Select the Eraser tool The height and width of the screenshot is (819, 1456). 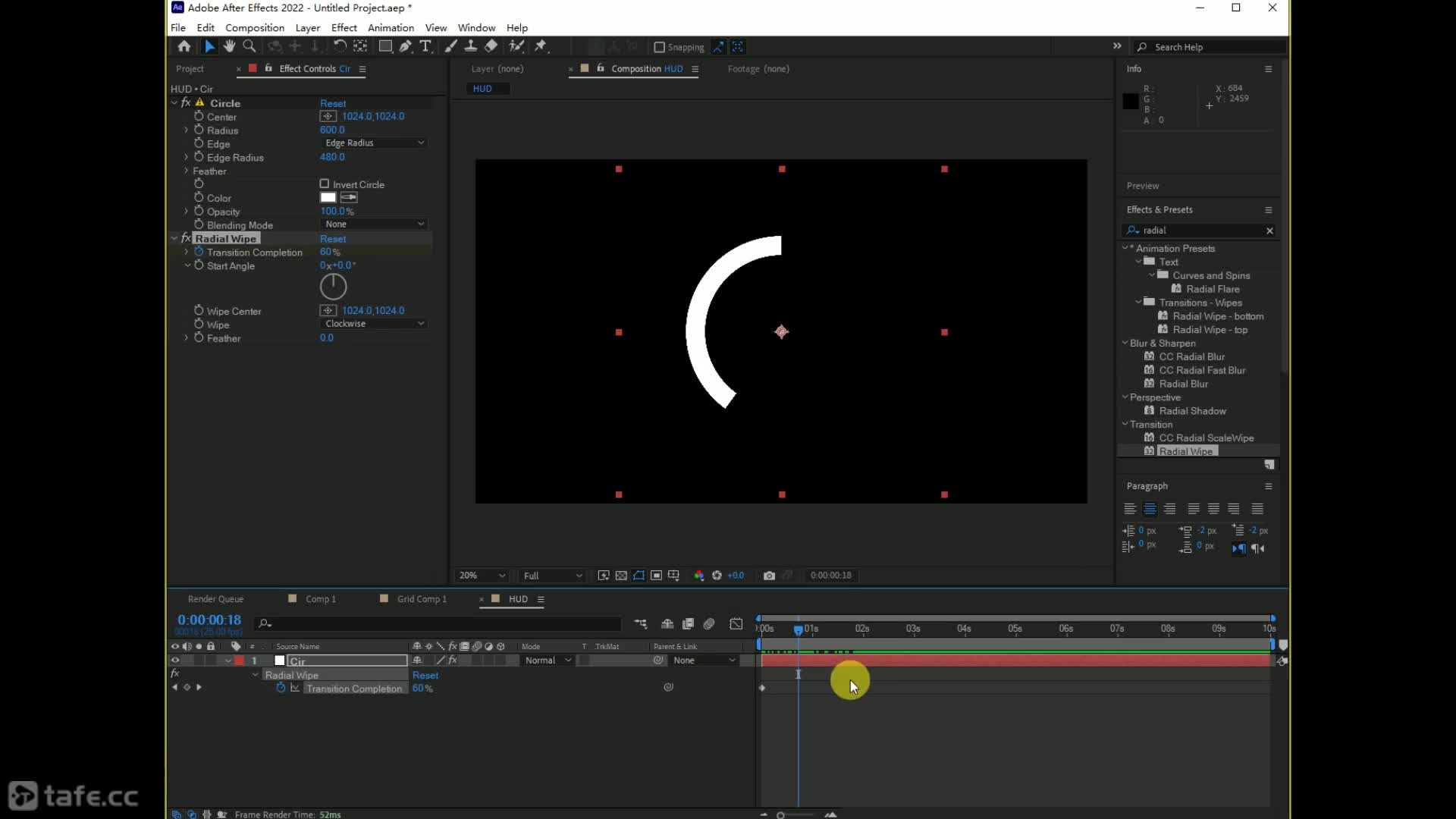tap(491, 46)
